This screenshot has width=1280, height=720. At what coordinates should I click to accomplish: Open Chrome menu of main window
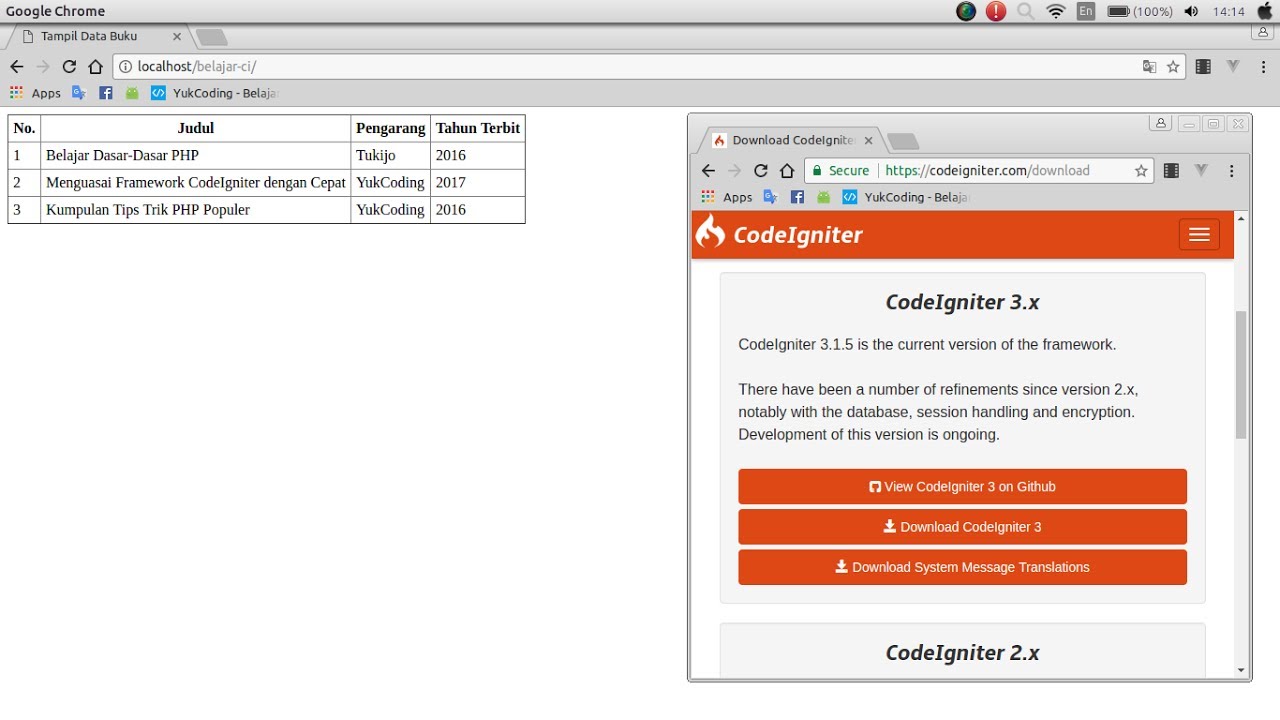click(1262, 67)
